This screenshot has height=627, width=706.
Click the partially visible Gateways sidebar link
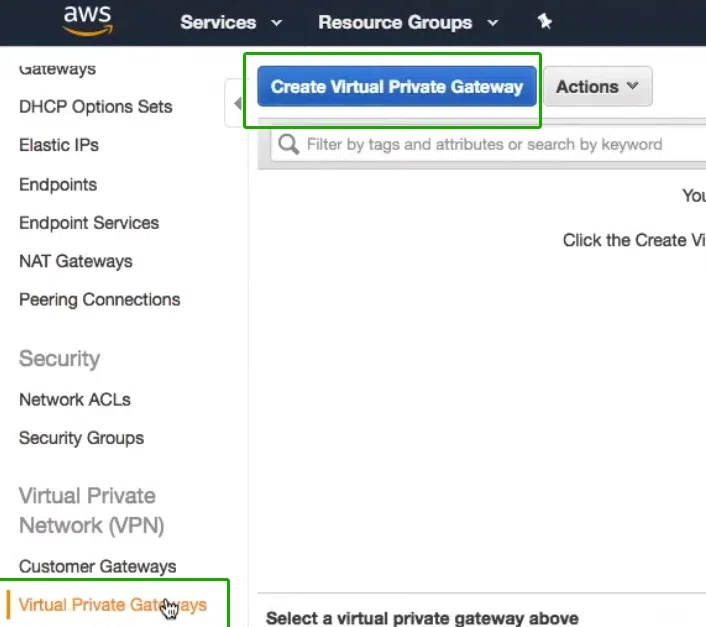point(57,69)
